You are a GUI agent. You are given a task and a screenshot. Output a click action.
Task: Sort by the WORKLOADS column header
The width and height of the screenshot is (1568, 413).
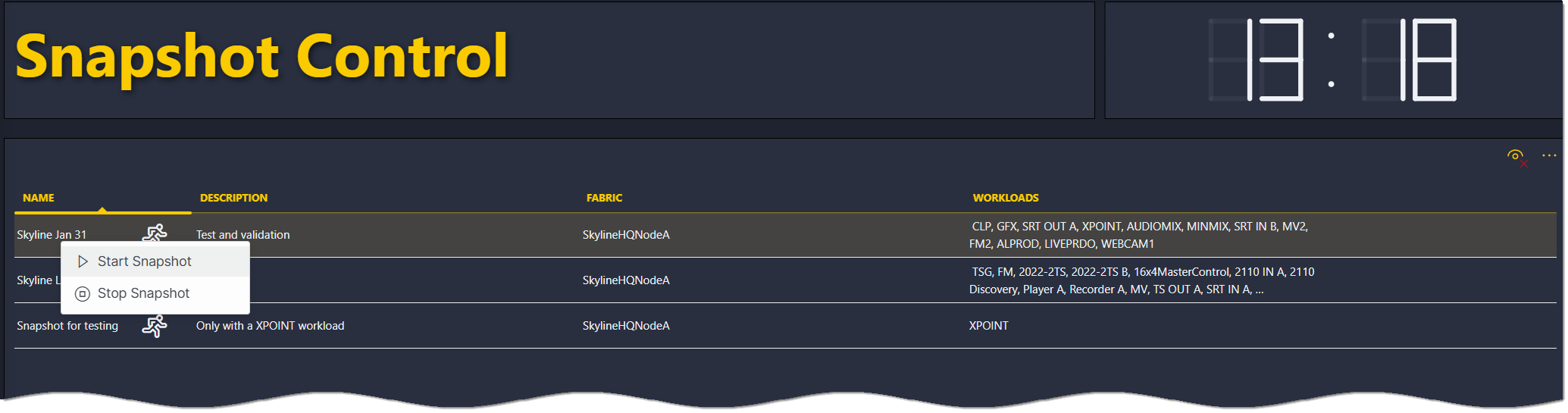pyautogui.click(x=1006, y=198)
